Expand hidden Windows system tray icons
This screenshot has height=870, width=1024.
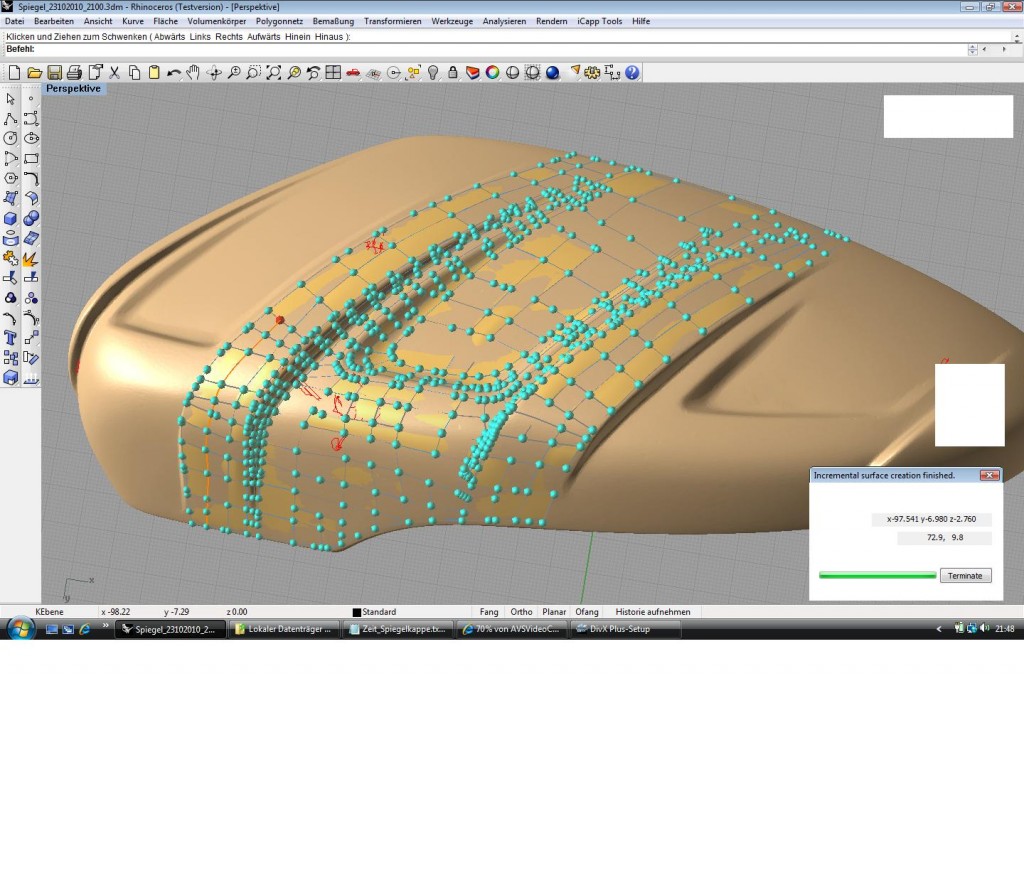click(x=938, y=629)
